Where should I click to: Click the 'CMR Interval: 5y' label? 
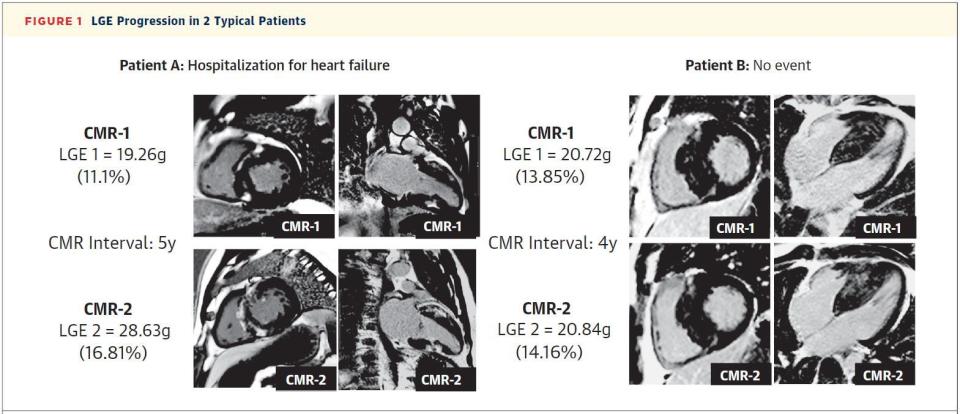point(111,242)
